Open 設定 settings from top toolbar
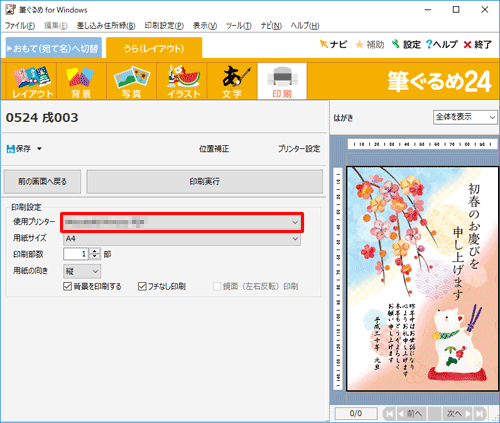This screenshot has height=423, width=500. [x=406, y=44]
